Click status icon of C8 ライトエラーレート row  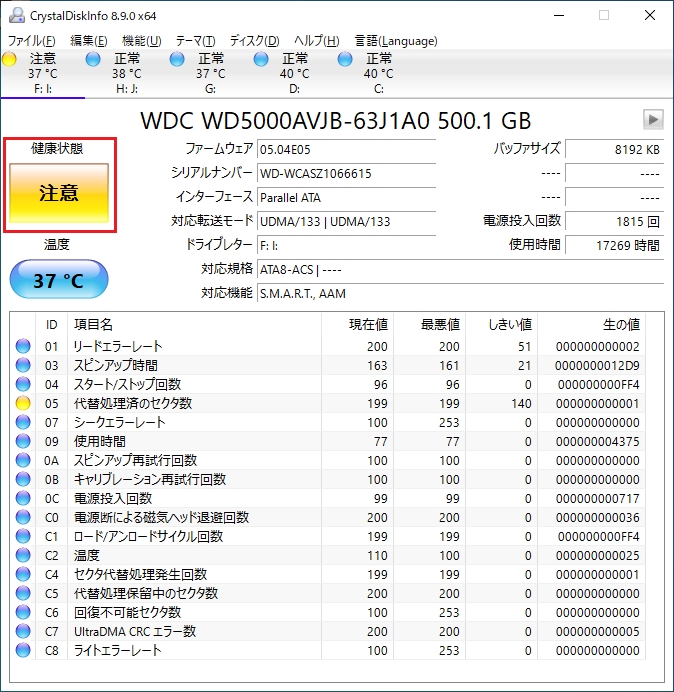tap(23, 650)
